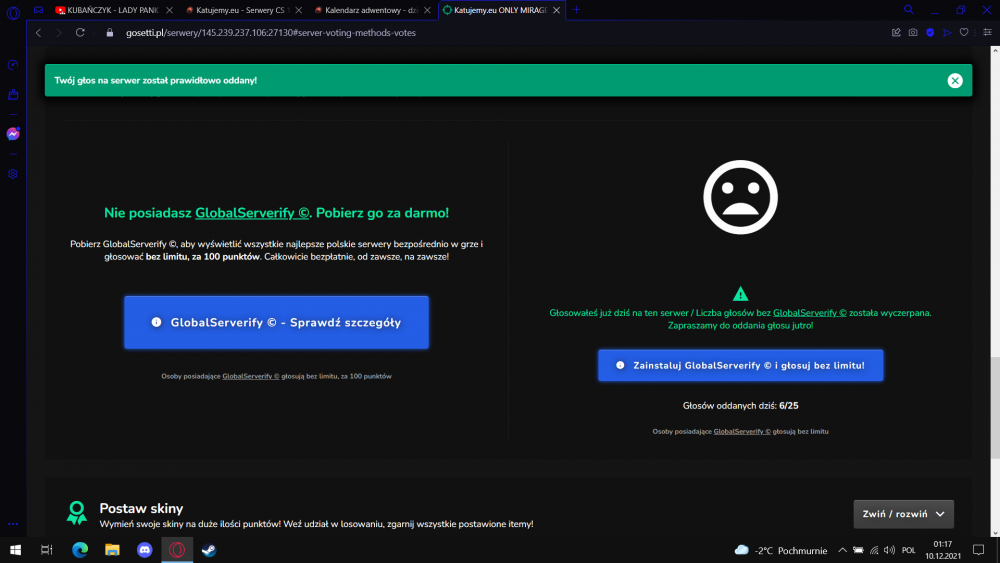Viewport: 1000px width, 563px height.
Task: Open the Windows notification center
Action: coord(978,550)
